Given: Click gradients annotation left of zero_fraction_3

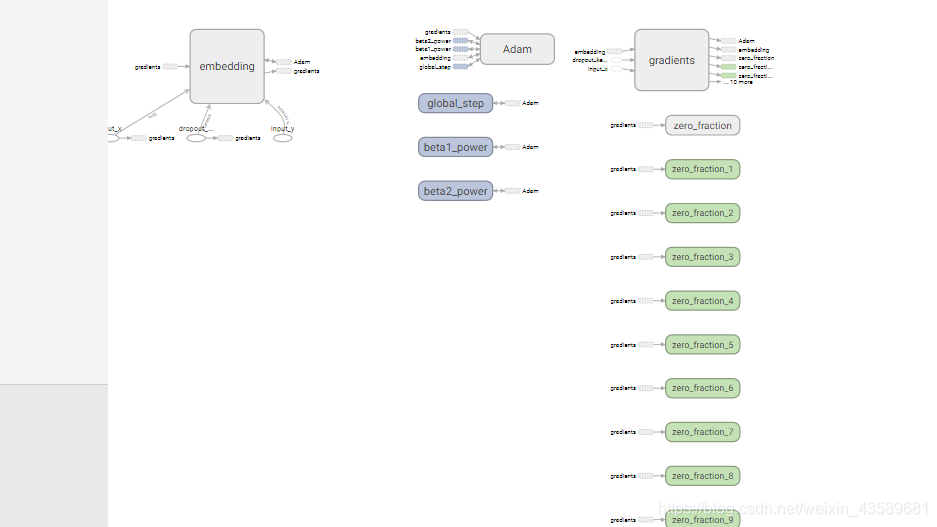Looking at the screenshot, I should [x=623, y=257].
